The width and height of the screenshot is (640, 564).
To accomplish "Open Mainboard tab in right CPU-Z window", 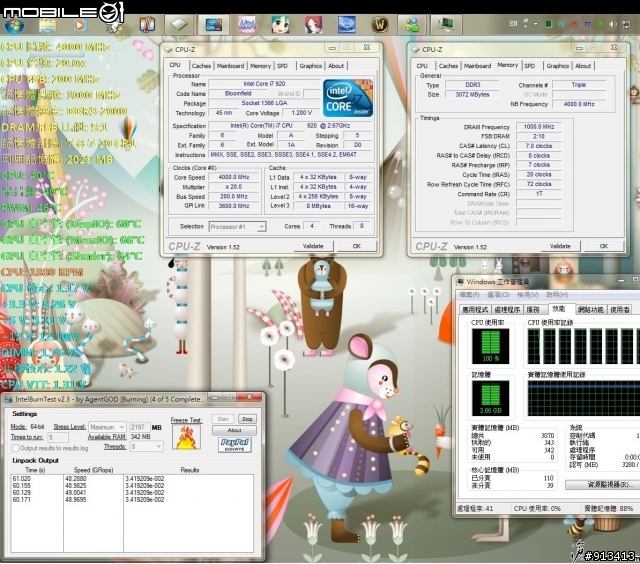I will click(477, 66).
